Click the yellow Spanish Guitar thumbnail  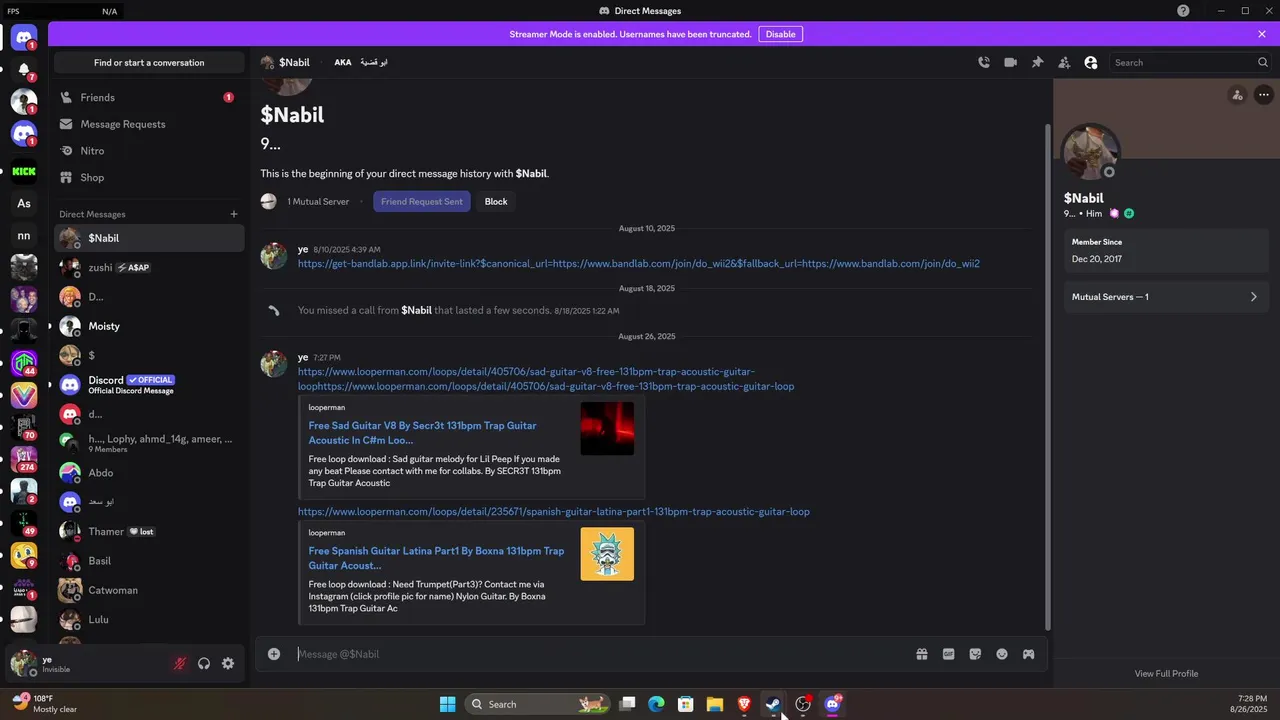point(607,554)
